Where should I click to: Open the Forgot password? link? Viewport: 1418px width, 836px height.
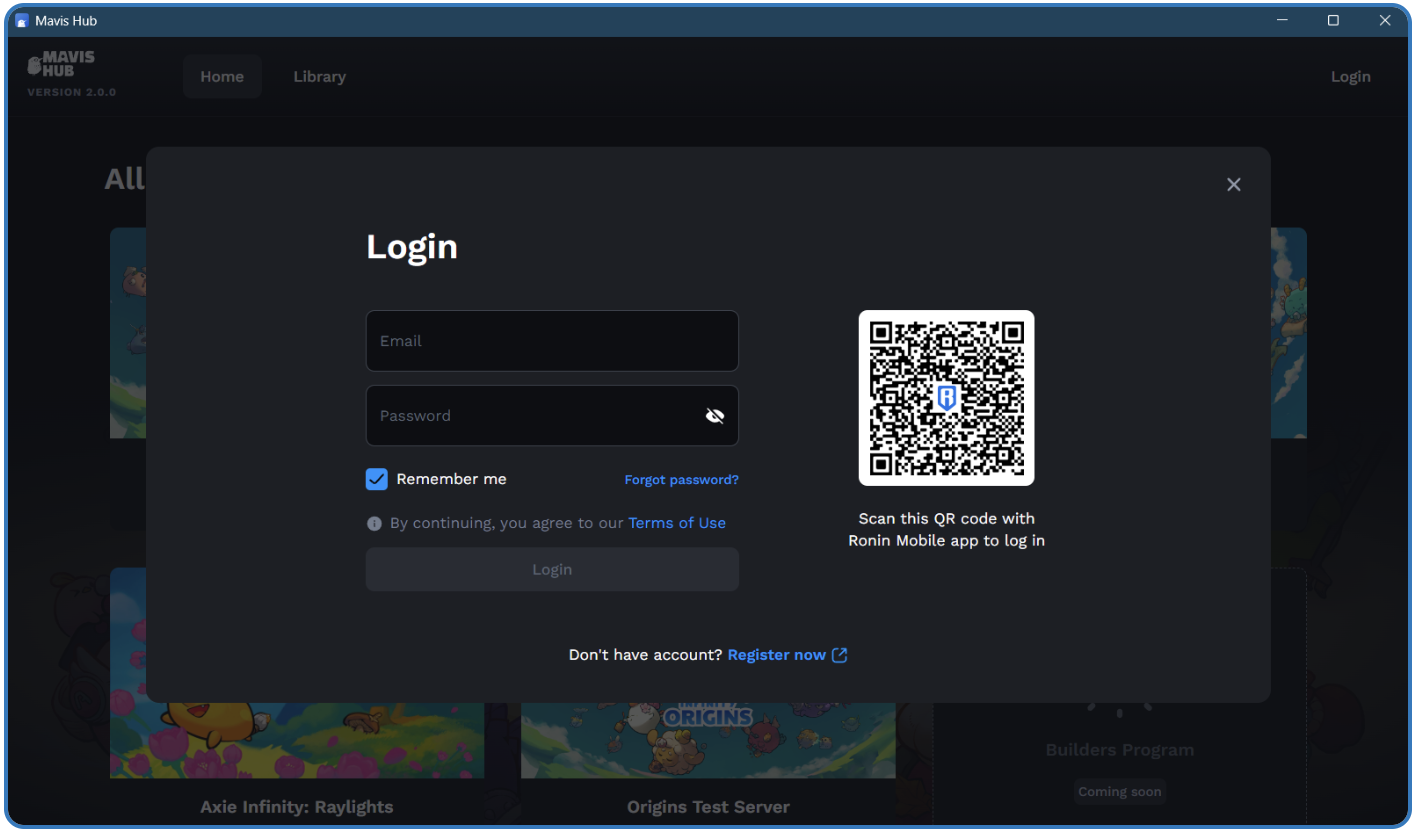[x=681, y=480]
